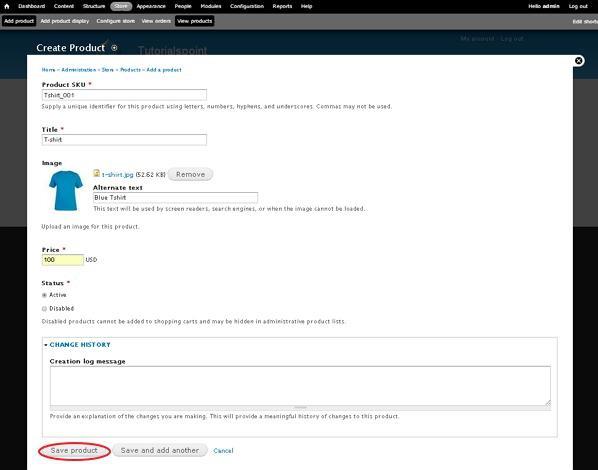Click the Title input field

click(124, 140)
